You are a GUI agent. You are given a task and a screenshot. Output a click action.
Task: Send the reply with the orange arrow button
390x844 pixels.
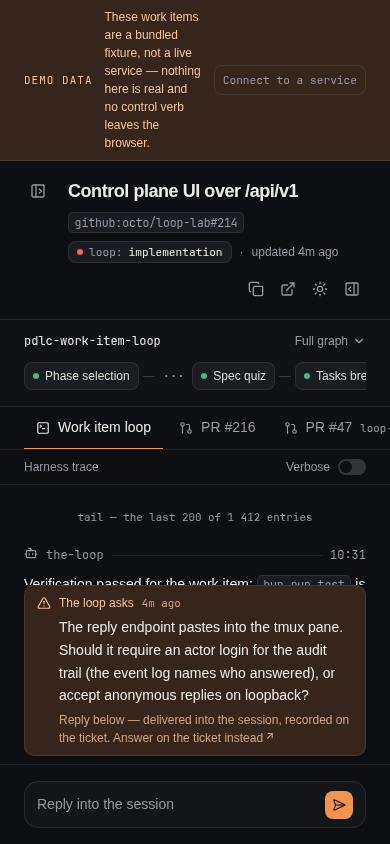(339, 805)
